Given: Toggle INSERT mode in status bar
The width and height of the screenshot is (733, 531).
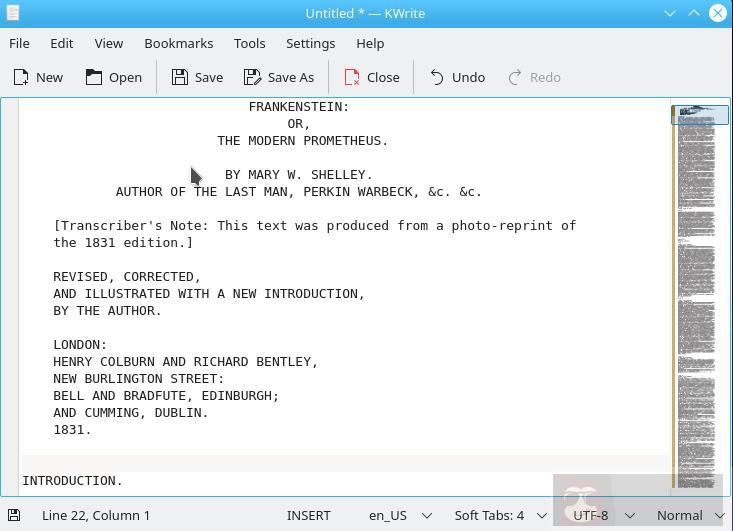Looking at the screenshot, I should tap(308, 515).
